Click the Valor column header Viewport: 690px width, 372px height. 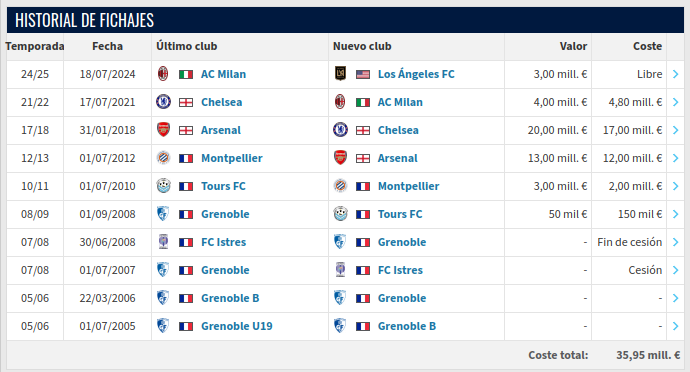[x=573, y=46]
